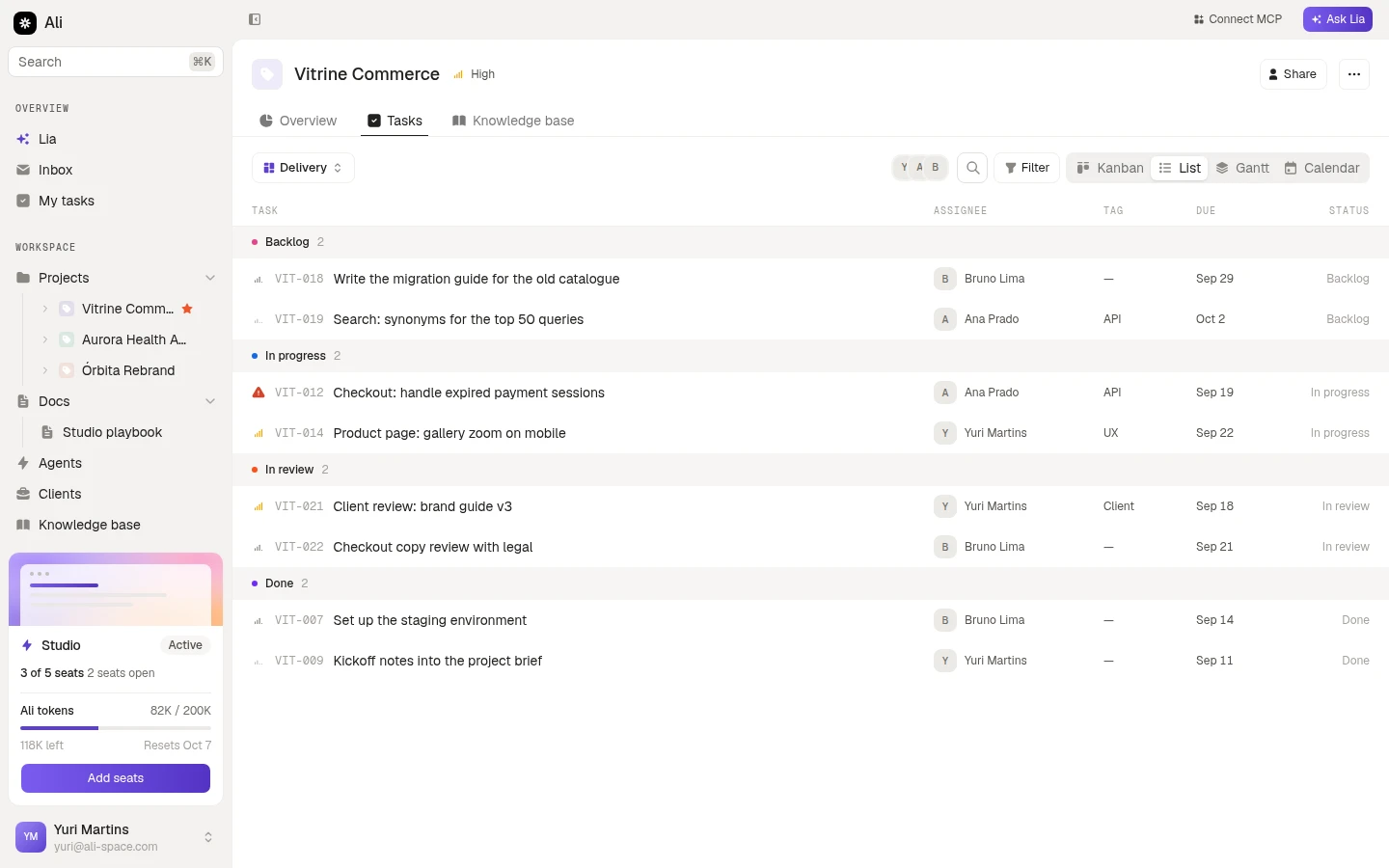Click the YM user avatar at bottom
This screenshot has height=868, width=1389.
click(31, 837)
